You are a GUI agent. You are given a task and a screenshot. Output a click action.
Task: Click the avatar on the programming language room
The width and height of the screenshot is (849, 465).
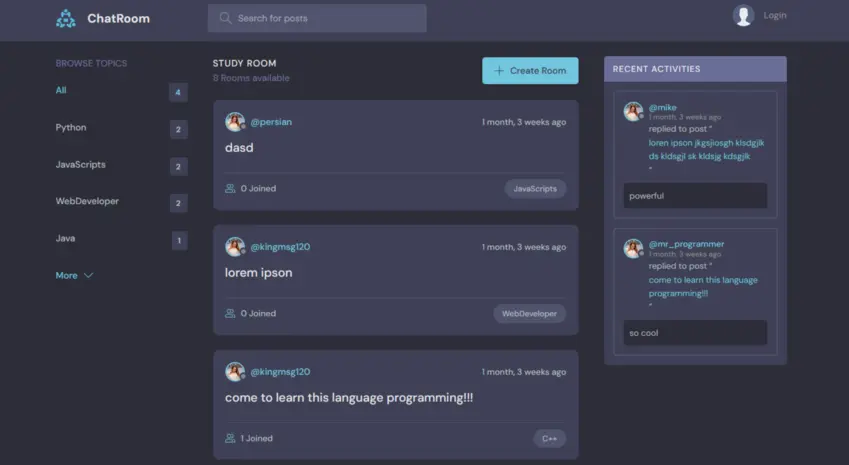tap(235, 371)
